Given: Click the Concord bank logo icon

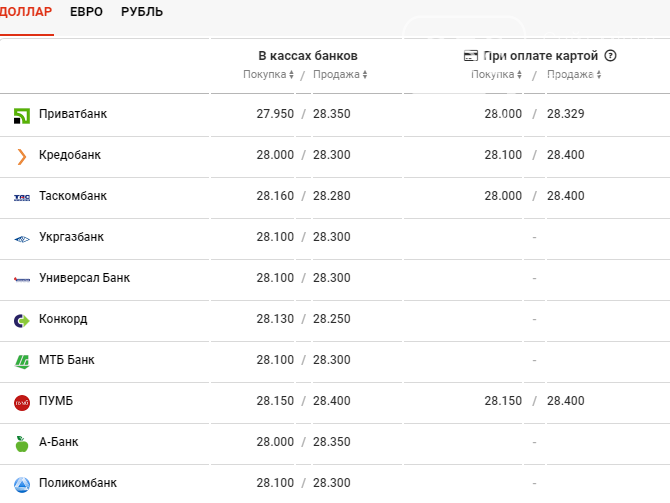Looking at the screenshot, I should (x=22, y=320).
